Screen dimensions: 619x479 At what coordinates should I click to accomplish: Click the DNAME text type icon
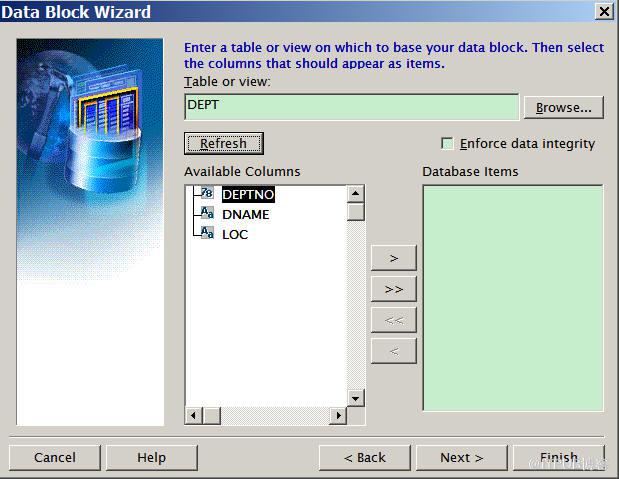tap(207, 213)
